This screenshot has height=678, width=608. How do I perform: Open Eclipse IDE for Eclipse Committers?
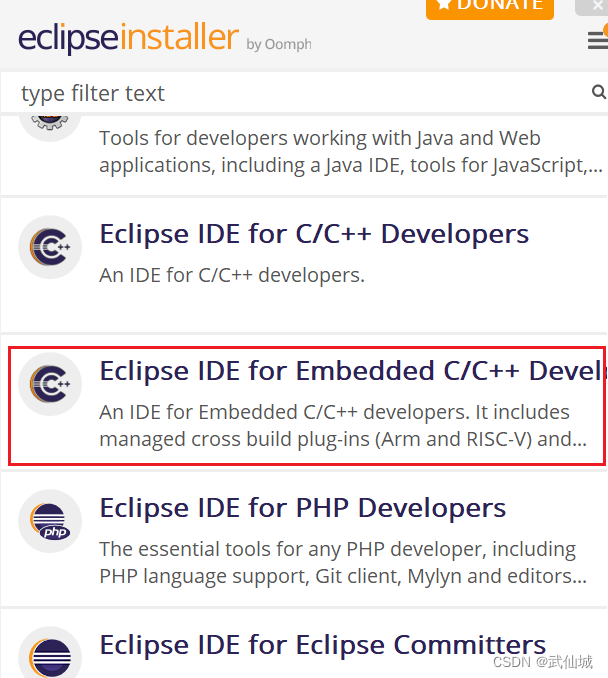coord(323,645)
